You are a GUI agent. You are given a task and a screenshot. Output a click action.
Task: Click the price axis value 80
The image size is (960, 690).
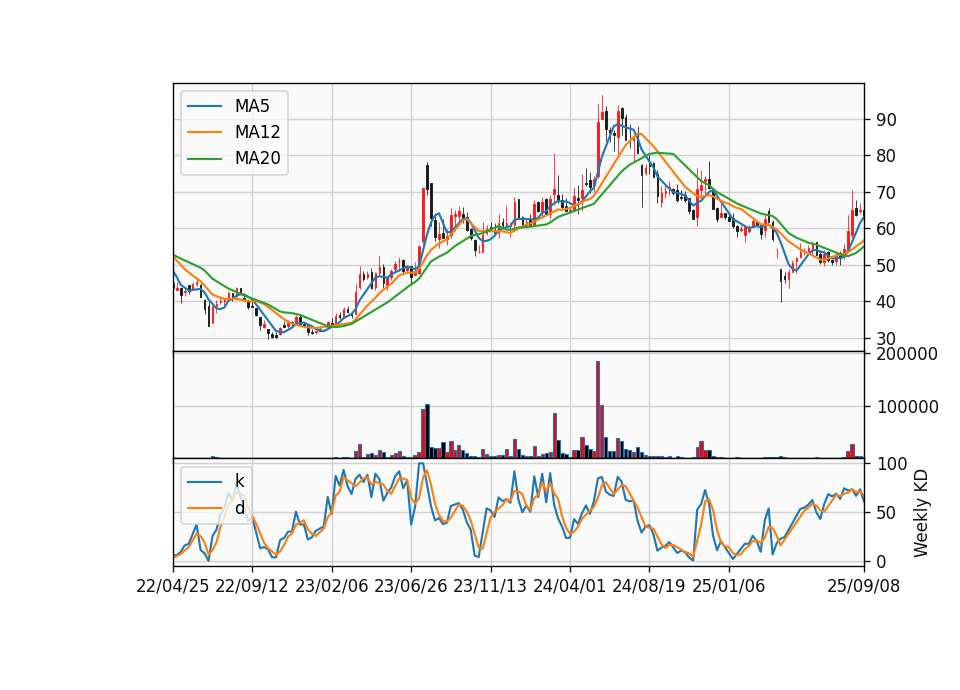(887, 156)
